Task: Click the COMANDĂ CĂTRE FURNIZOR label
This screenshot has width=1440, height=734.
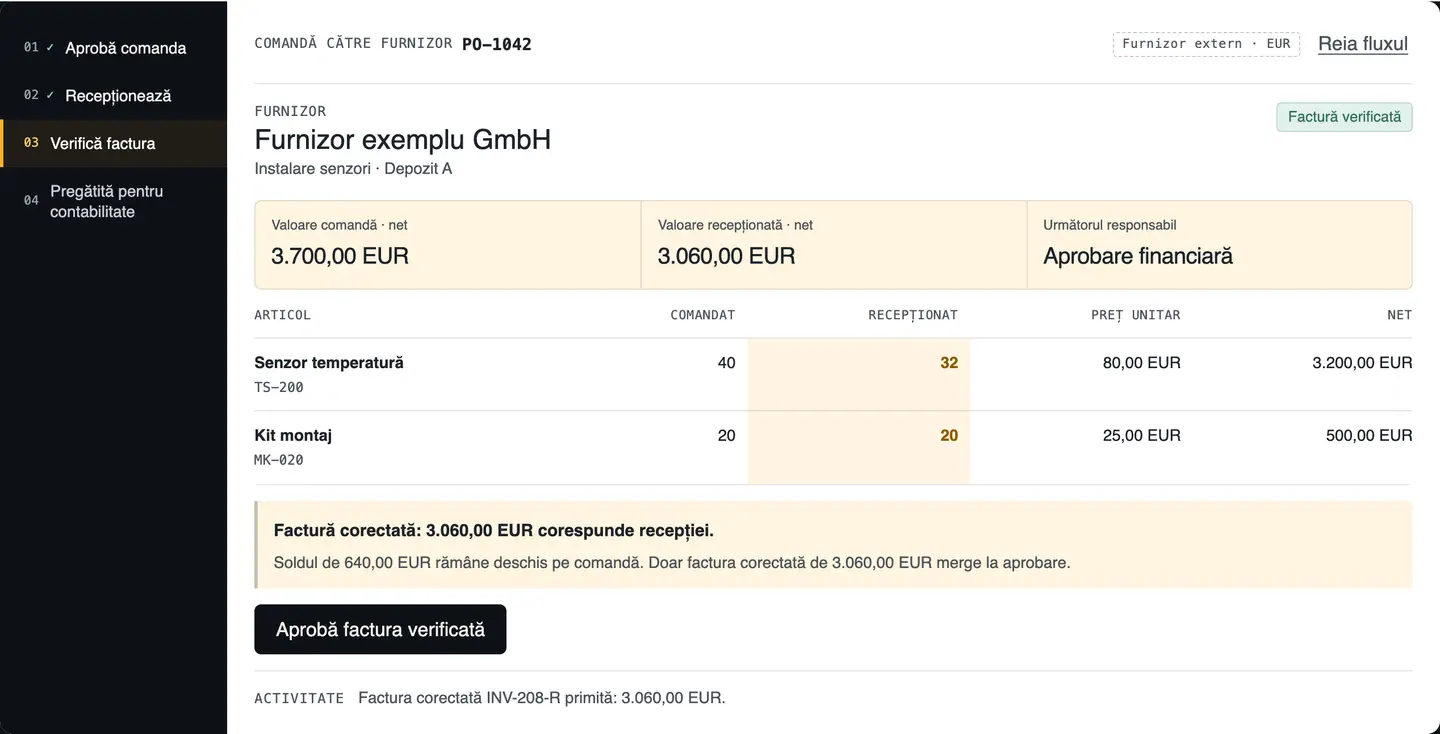Action: click(353, 44)
